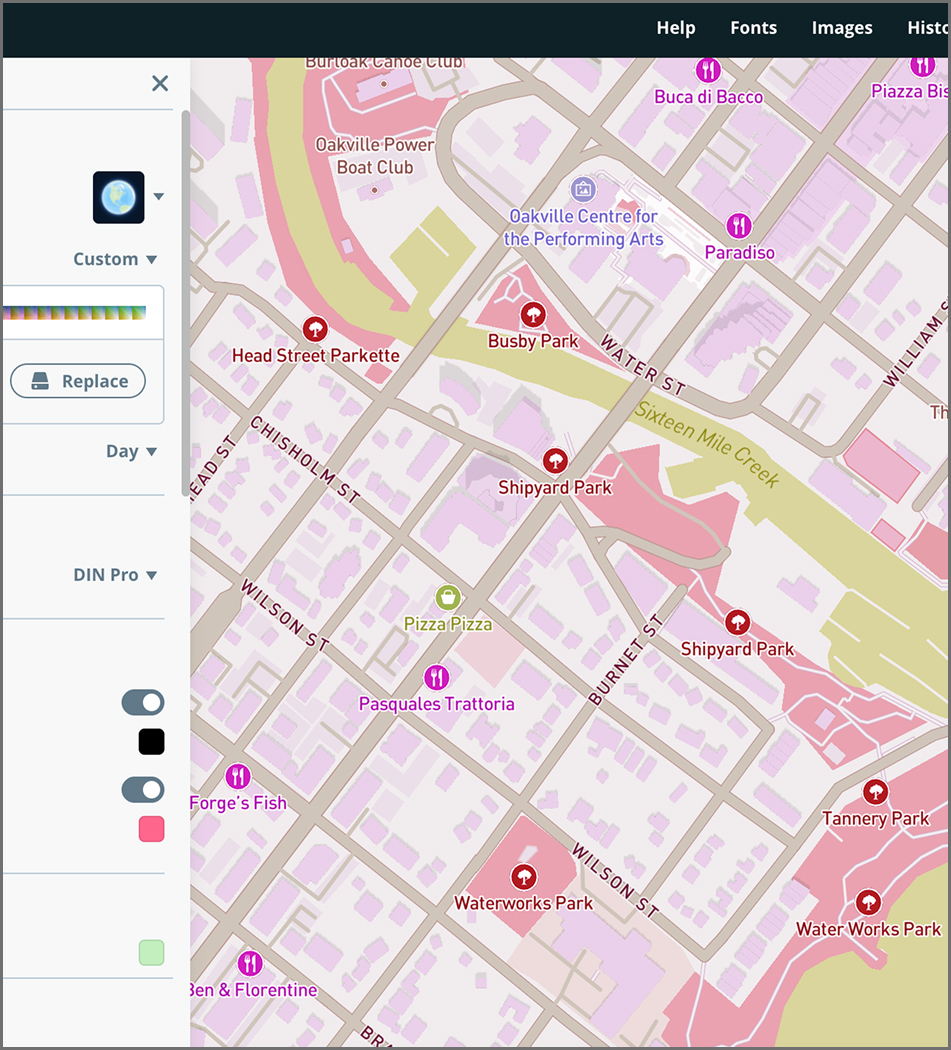Open the Fonts menu
This screenshot has height=1050, width=951.
[753, 28]
